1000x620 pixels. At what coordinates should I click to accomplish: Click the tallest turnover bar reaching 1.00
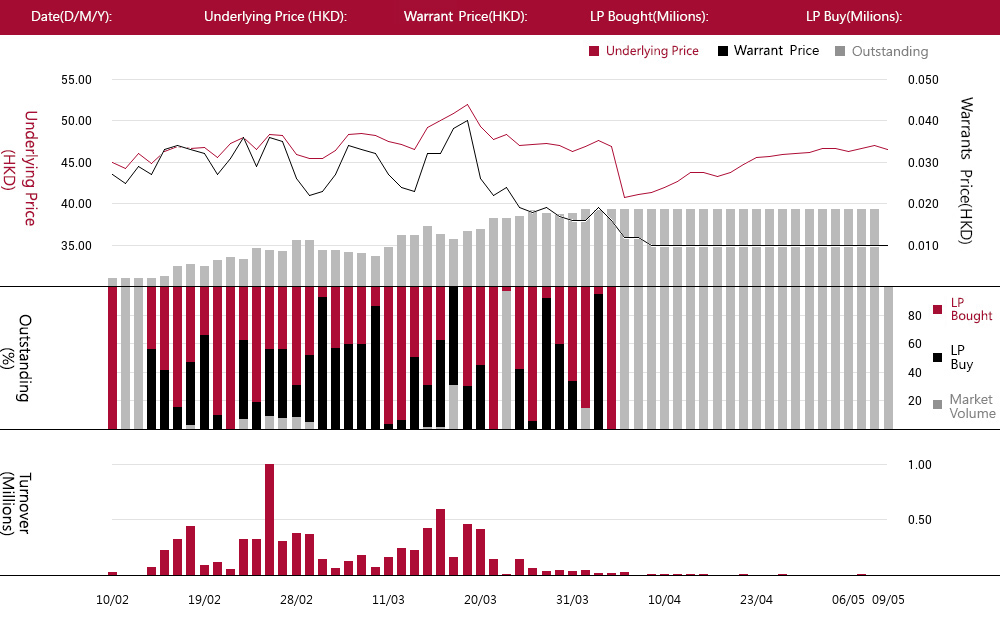269,519
